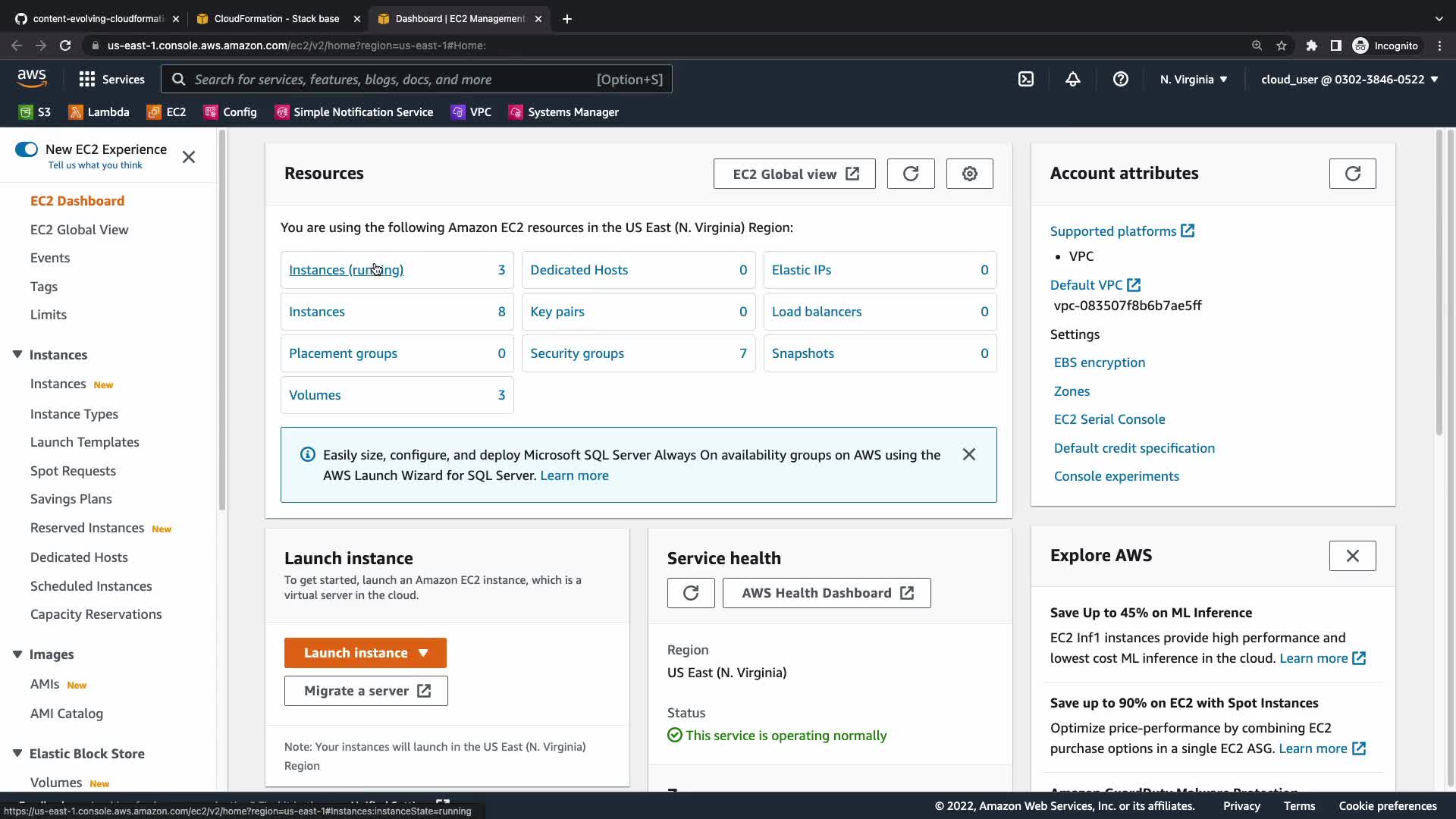Open the notifications bell icon

pyautogui.click(x=1072, y=79)
